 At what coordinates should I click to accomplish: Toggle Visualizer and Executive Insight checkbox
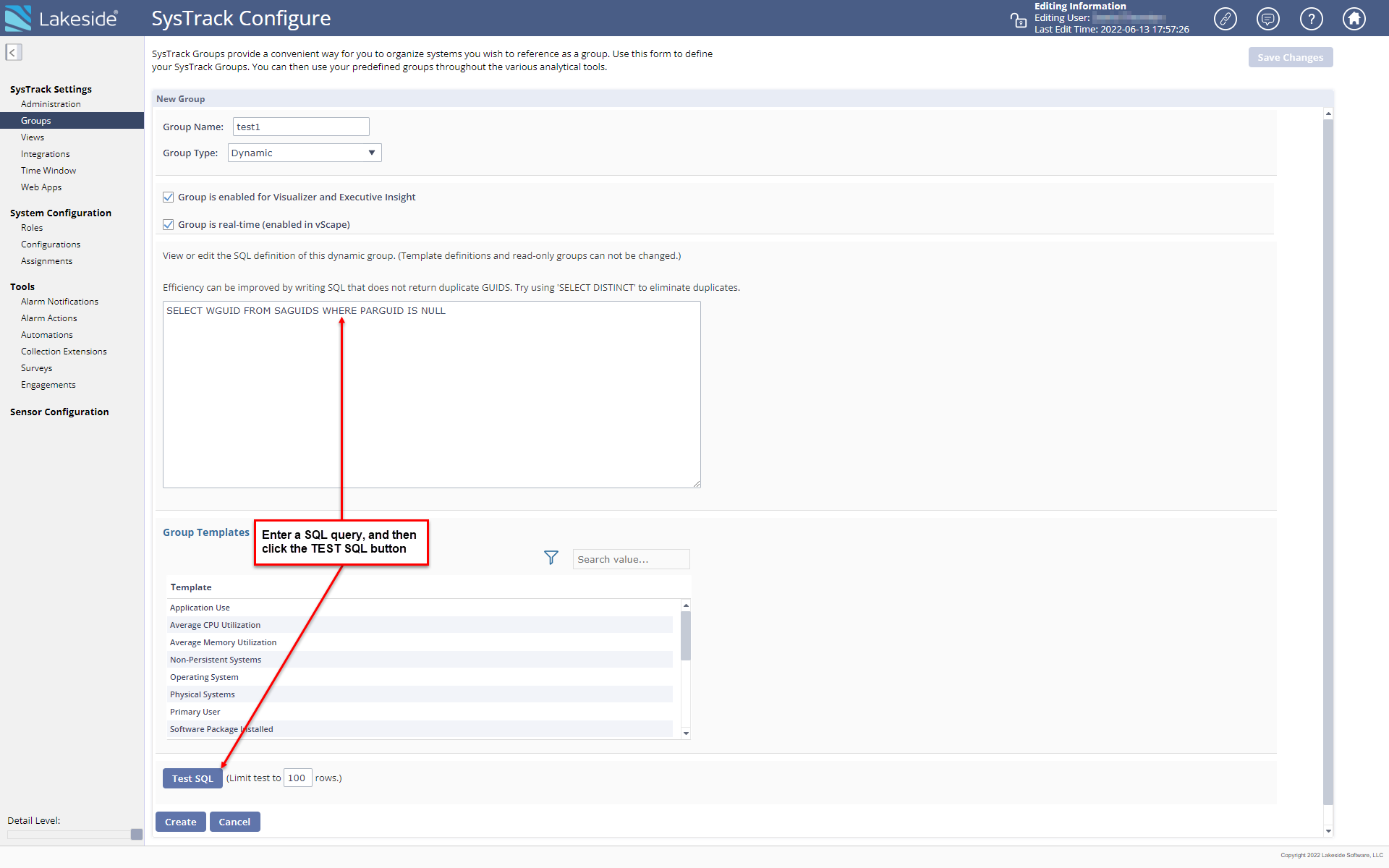click(169, 197)
